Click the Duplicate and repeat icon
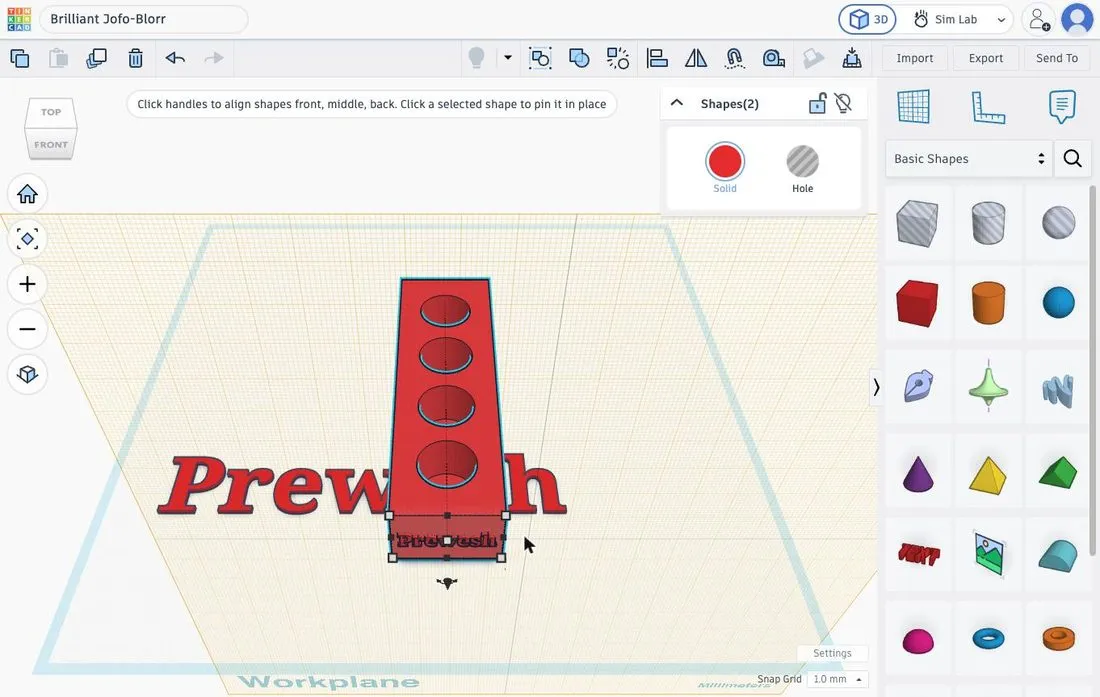Image resolution: width=1100 pixels, height=697 pixels. pos(96,58)
